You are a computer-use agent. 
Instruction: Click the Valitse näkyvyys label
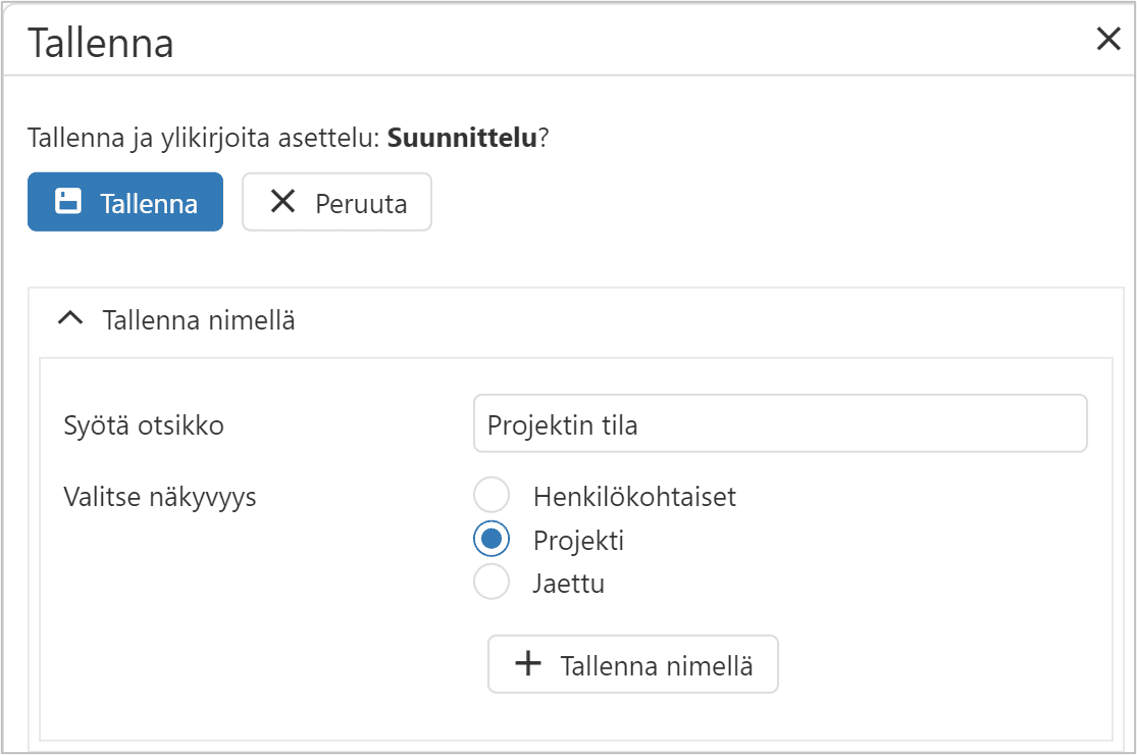159,497
